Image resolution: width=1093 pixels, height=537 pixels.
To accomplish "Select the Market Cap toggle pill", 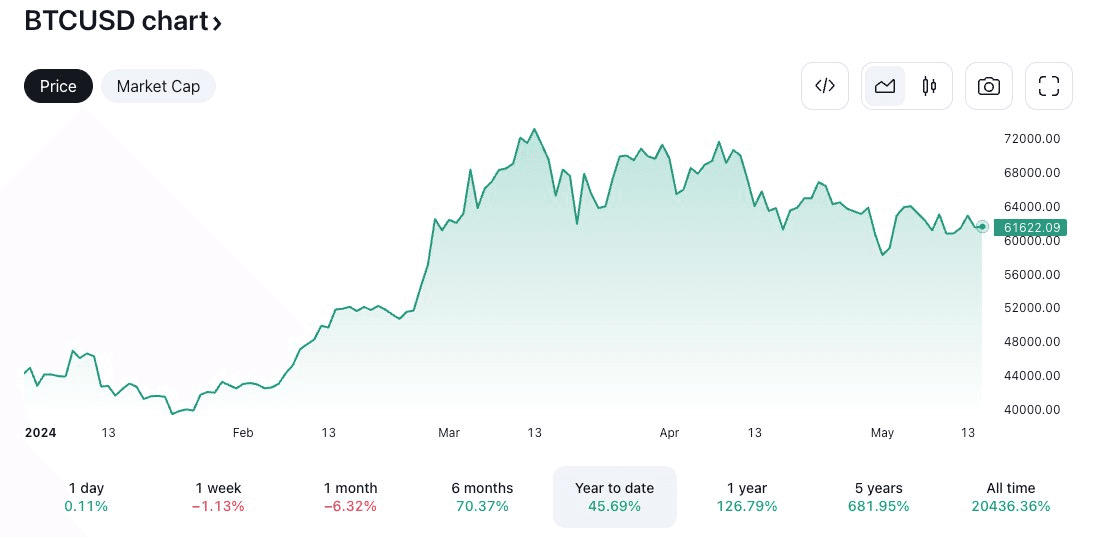I will pos(158,86).
